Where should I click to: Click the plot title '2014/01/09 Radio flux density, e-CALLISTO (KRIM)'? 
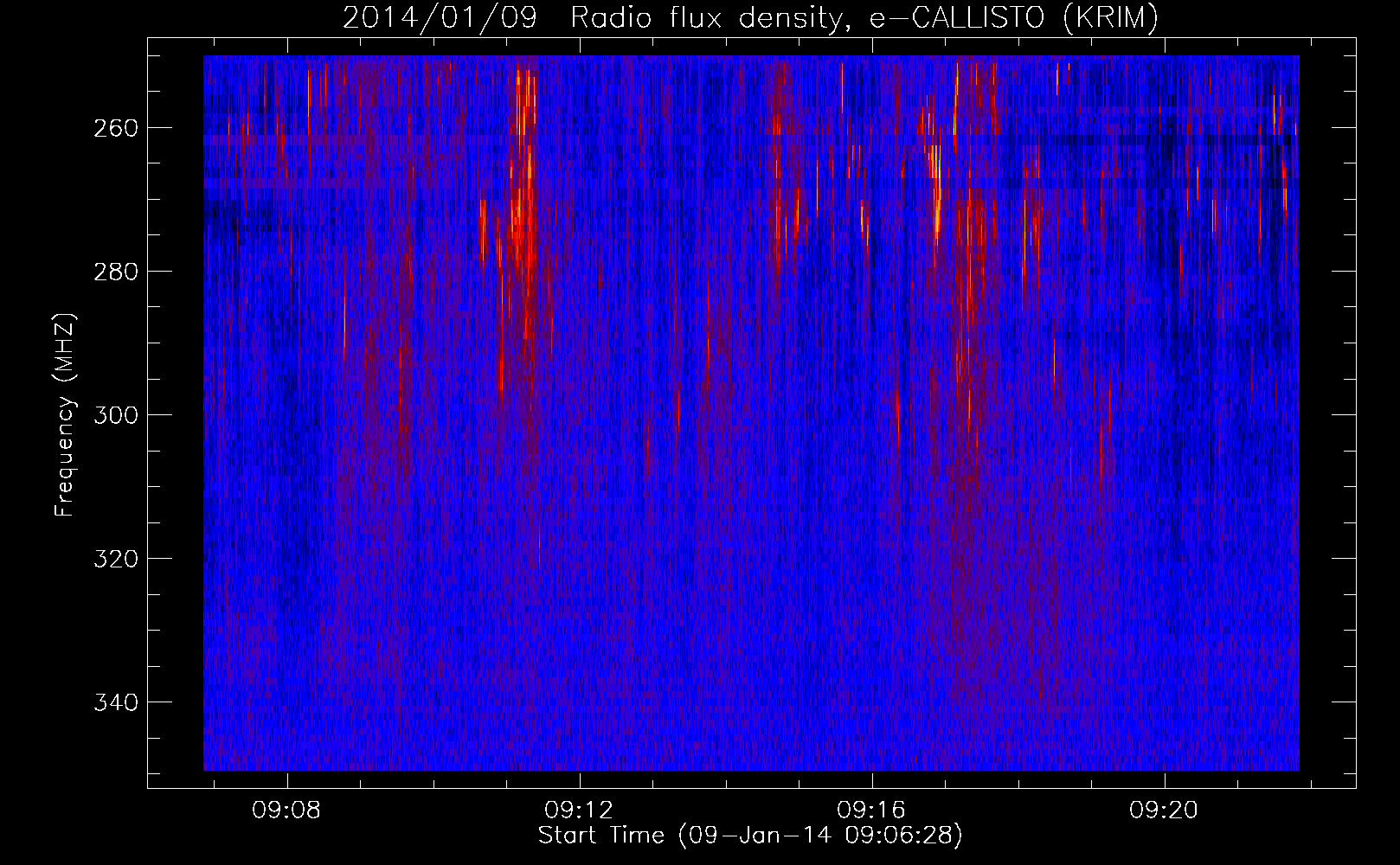point(750,17)
